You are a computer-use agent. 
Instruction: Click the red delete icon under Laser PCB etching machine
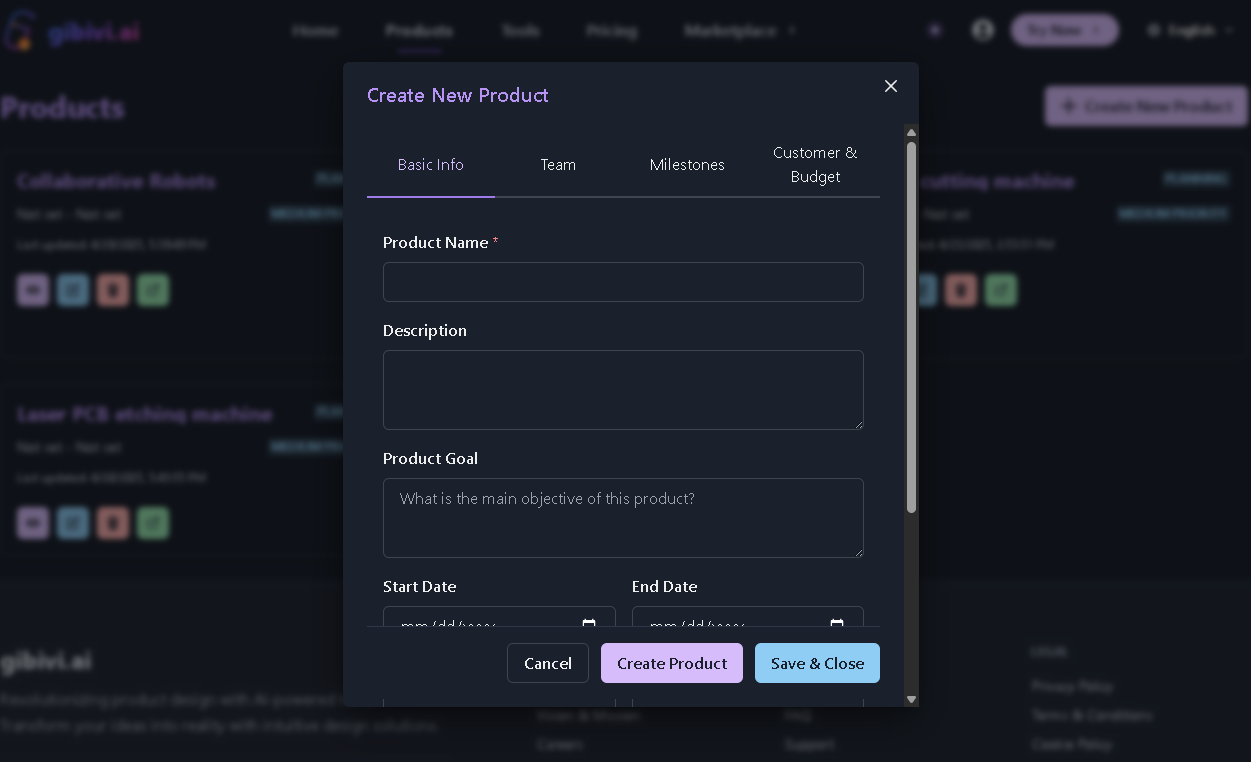(x=113, y=523)
